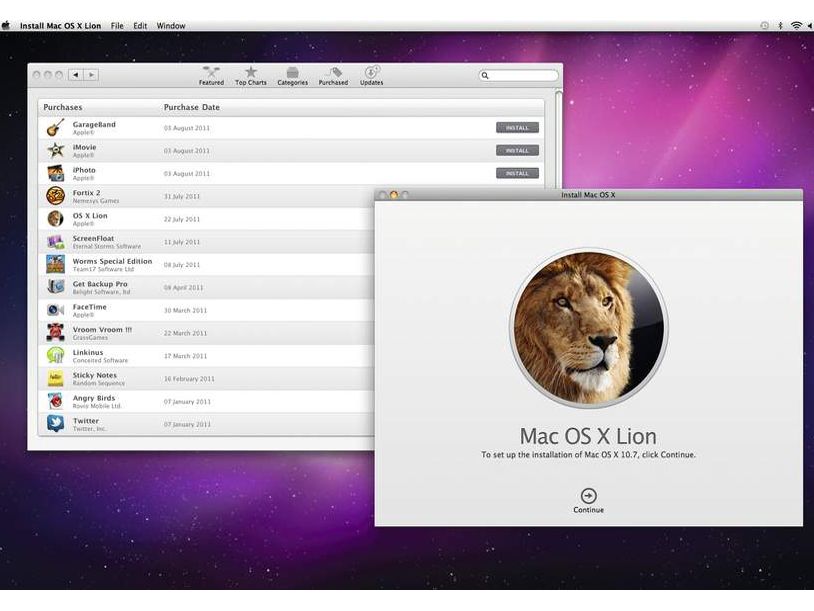Select the GarageBand guitar app icon
The width and height of the screenshot is (814, 611).
click(55, 127)
